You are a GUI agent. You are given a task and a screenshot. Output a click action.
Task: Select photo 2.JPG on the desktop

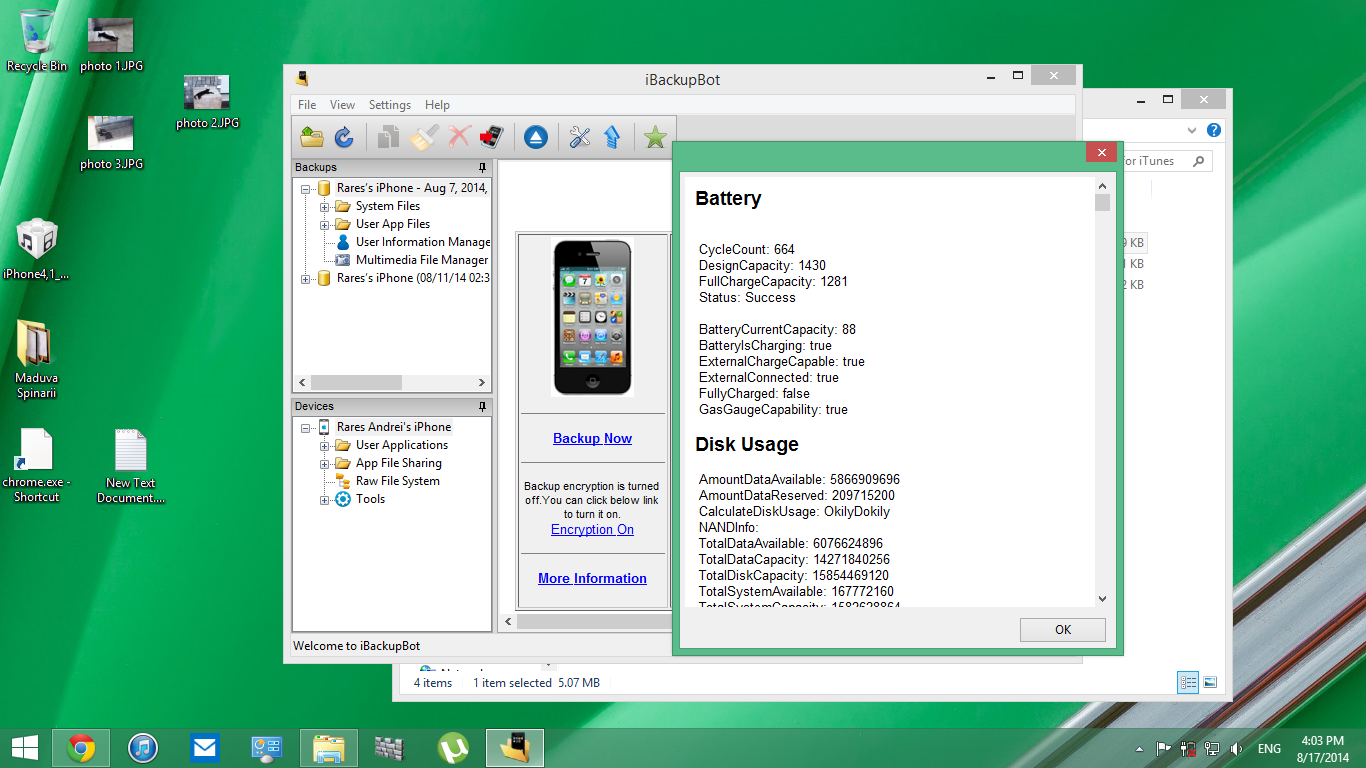pos(207,102)
